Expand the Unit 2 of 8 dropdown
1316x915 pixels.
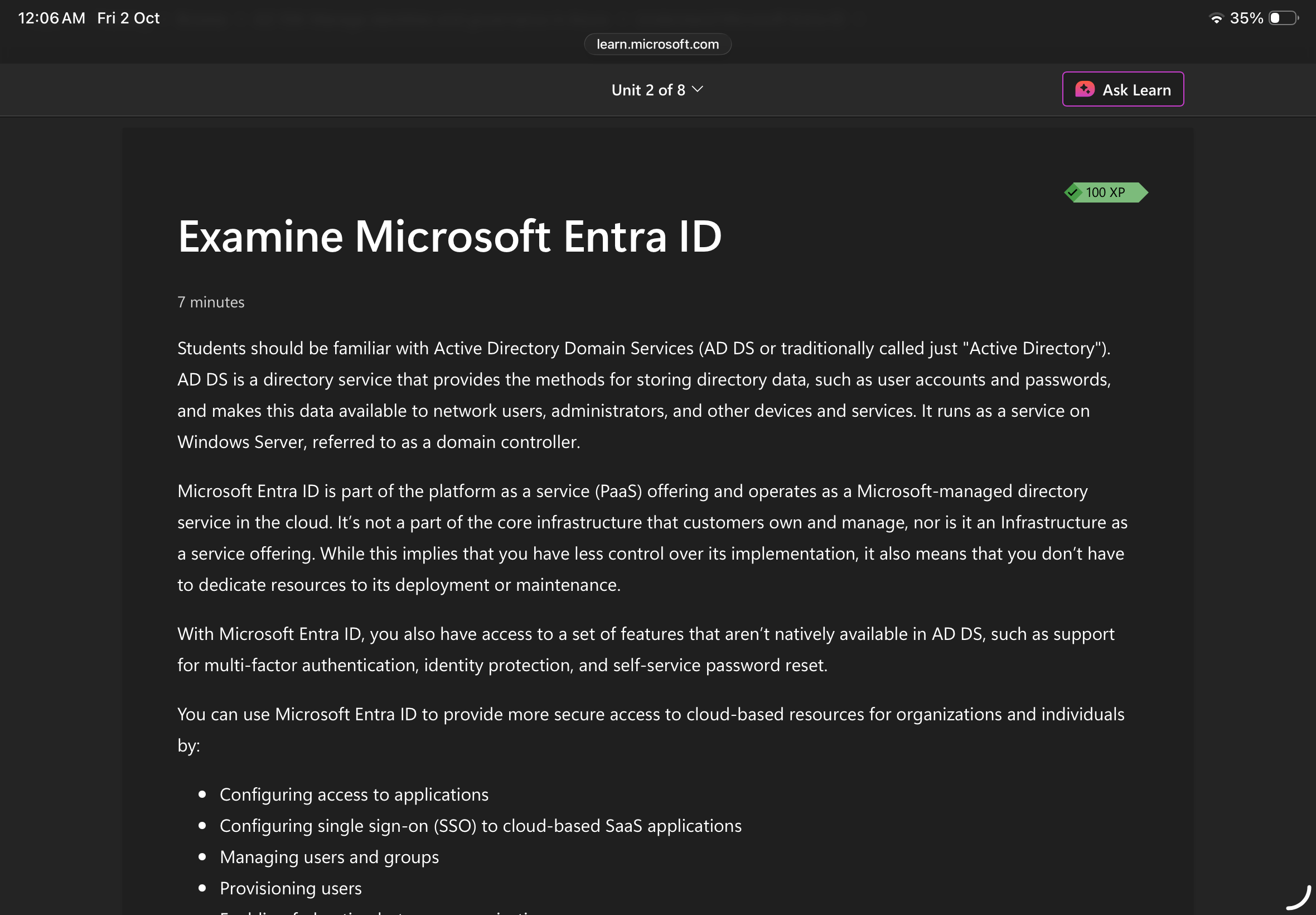tap(657, 90)
